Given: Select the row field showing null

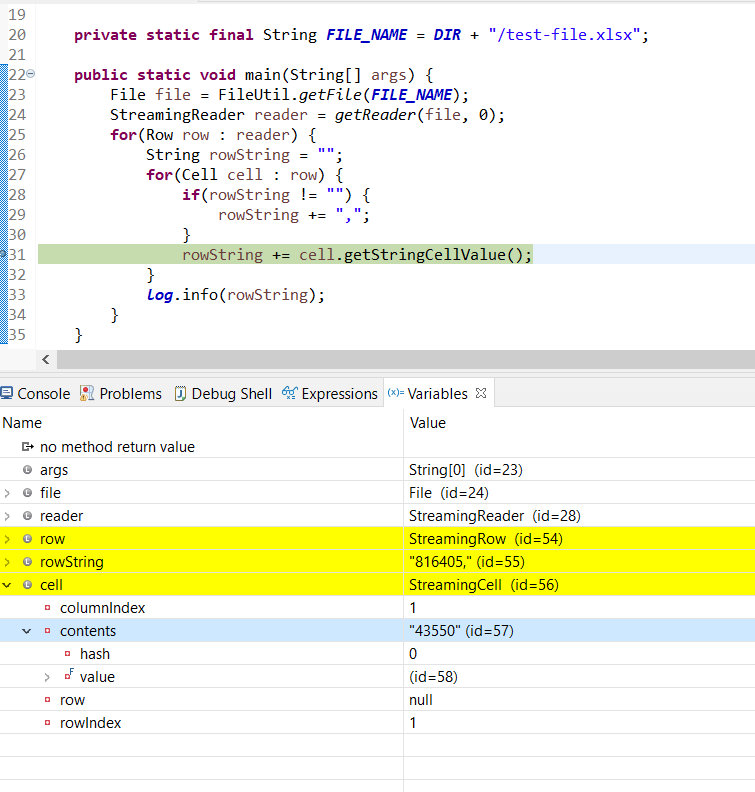Looking at the screenshot, I should [377, 700].
